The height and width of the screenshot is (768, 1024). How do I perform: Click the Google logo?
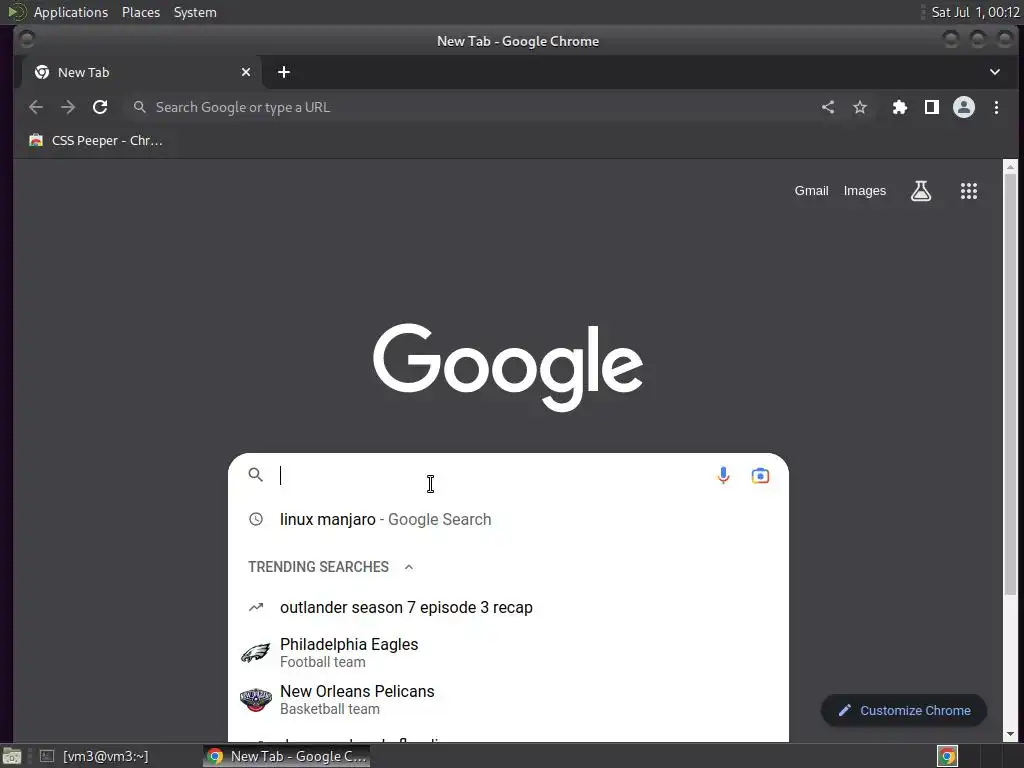[508, 368]
